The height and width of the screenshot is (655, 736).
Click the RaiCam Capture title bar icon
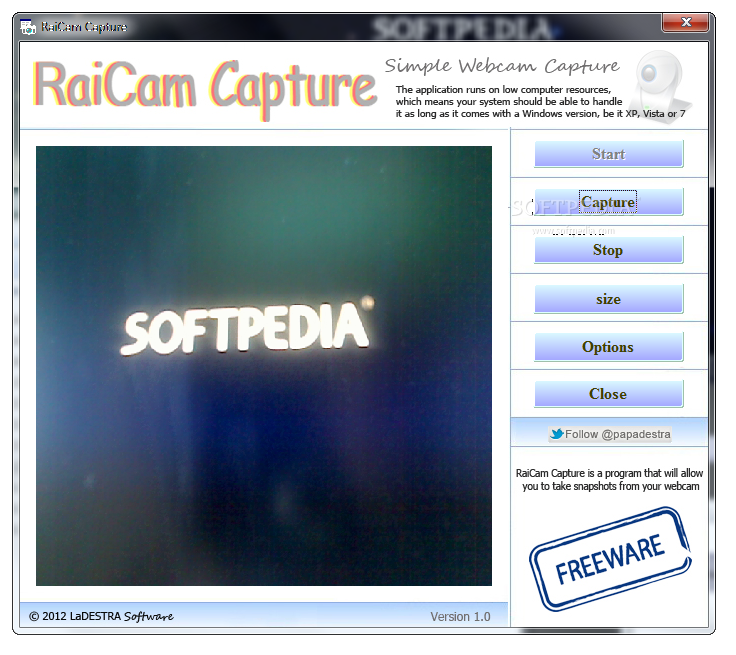click(x=28, y=27)
